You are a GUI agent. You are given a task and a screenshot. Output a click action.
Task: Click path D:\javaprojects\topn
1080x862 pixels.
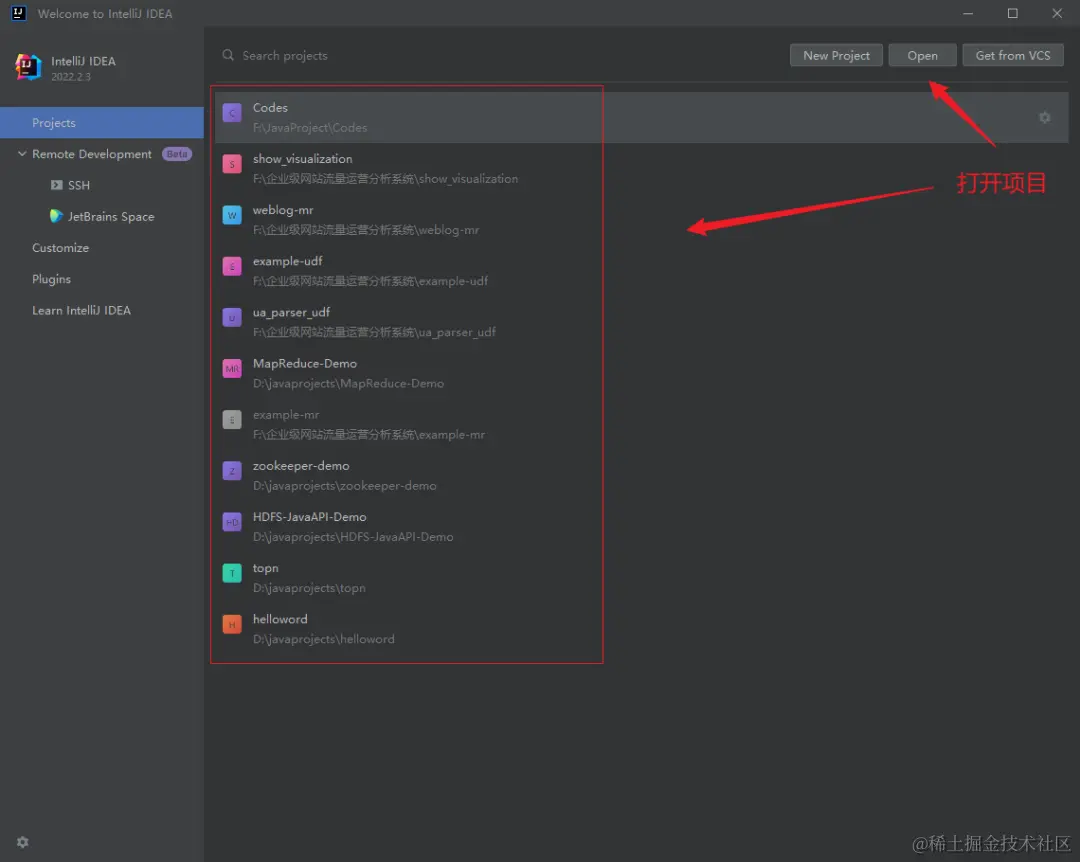309,588
